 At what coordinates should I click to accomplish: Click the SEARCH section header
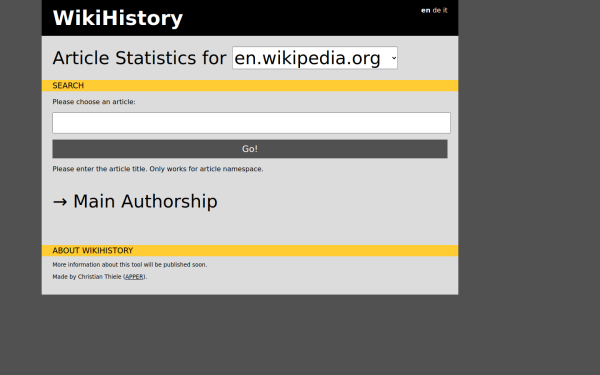coord(250,86)
